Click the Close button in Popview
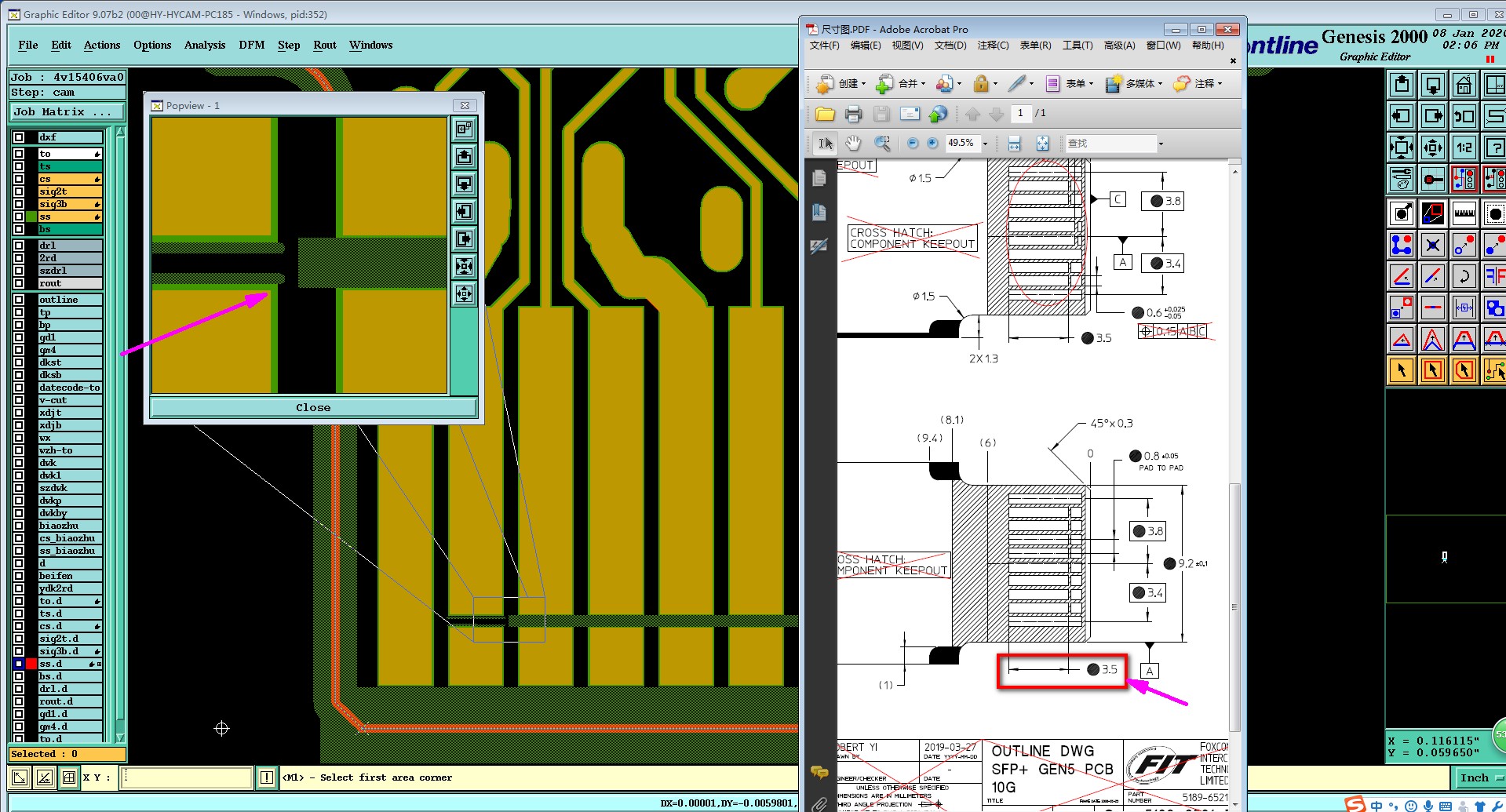 coord(313,407)
